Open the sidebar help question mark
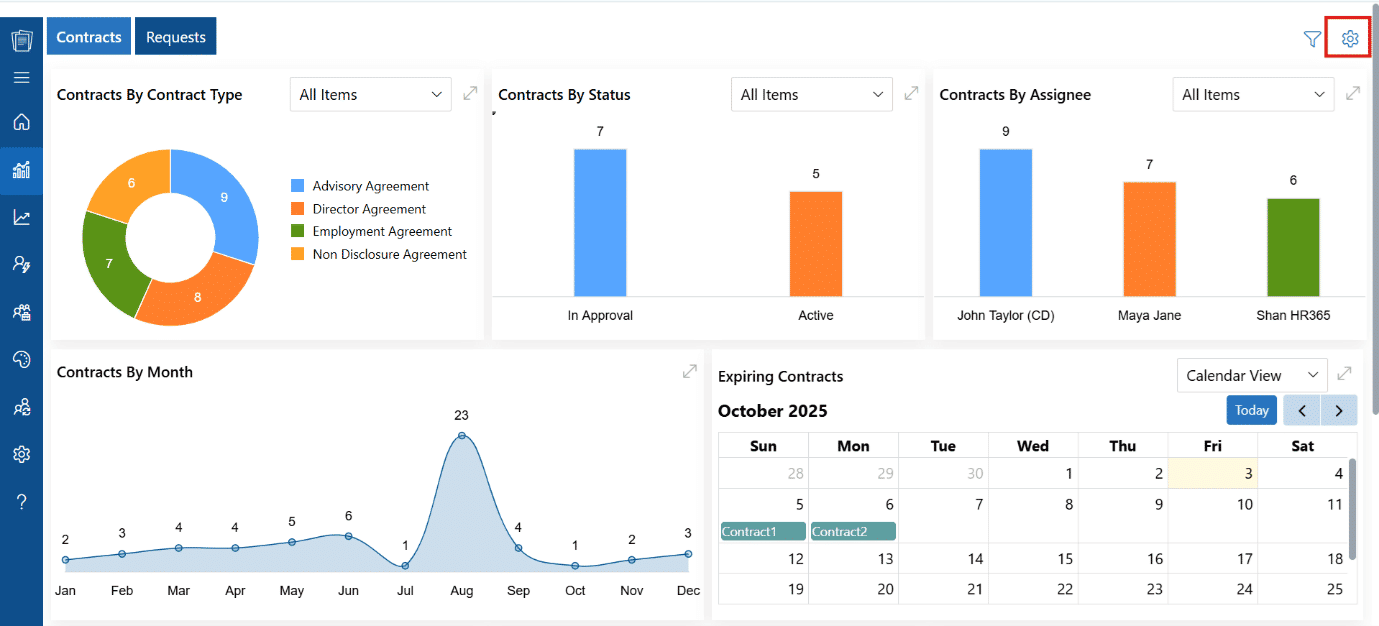1379x626 pixels. point(21,501)
